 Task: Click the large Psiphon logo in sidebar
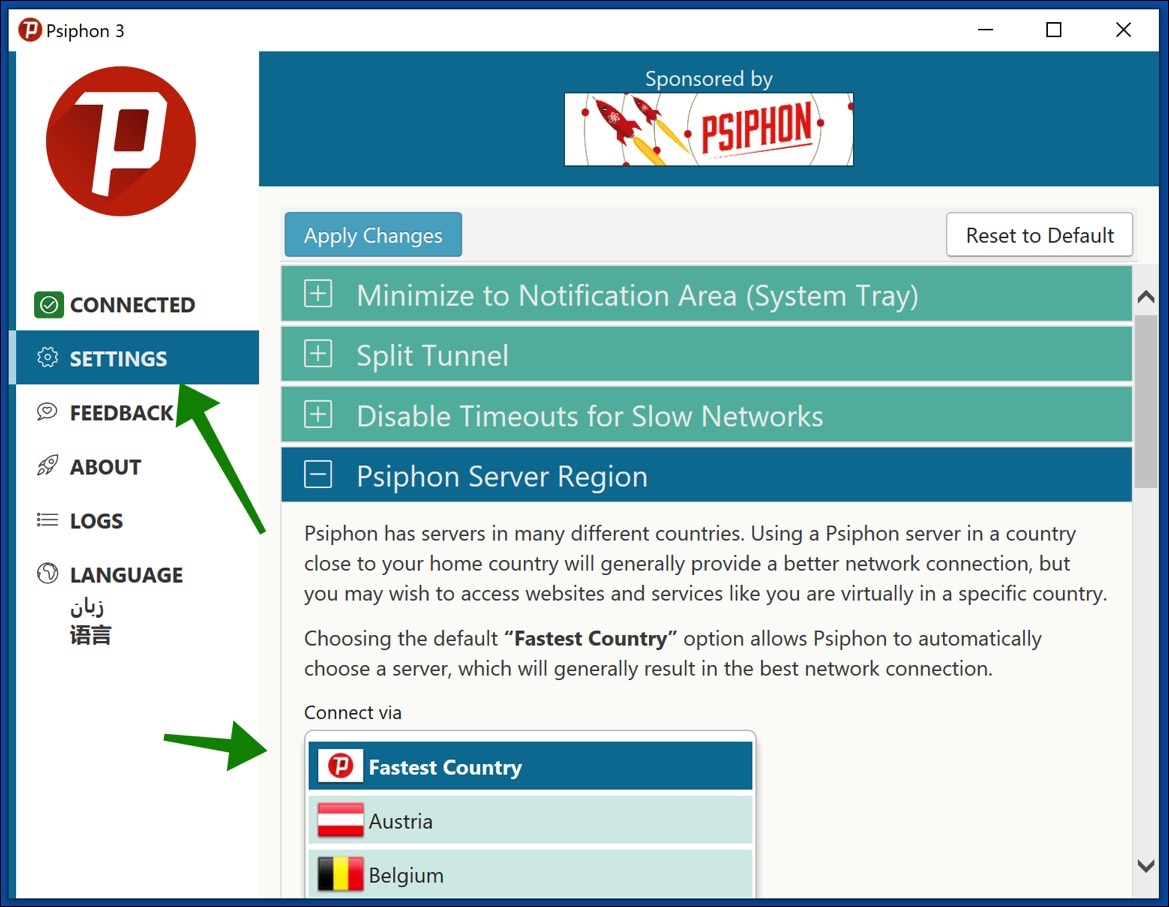click(121, 141)
